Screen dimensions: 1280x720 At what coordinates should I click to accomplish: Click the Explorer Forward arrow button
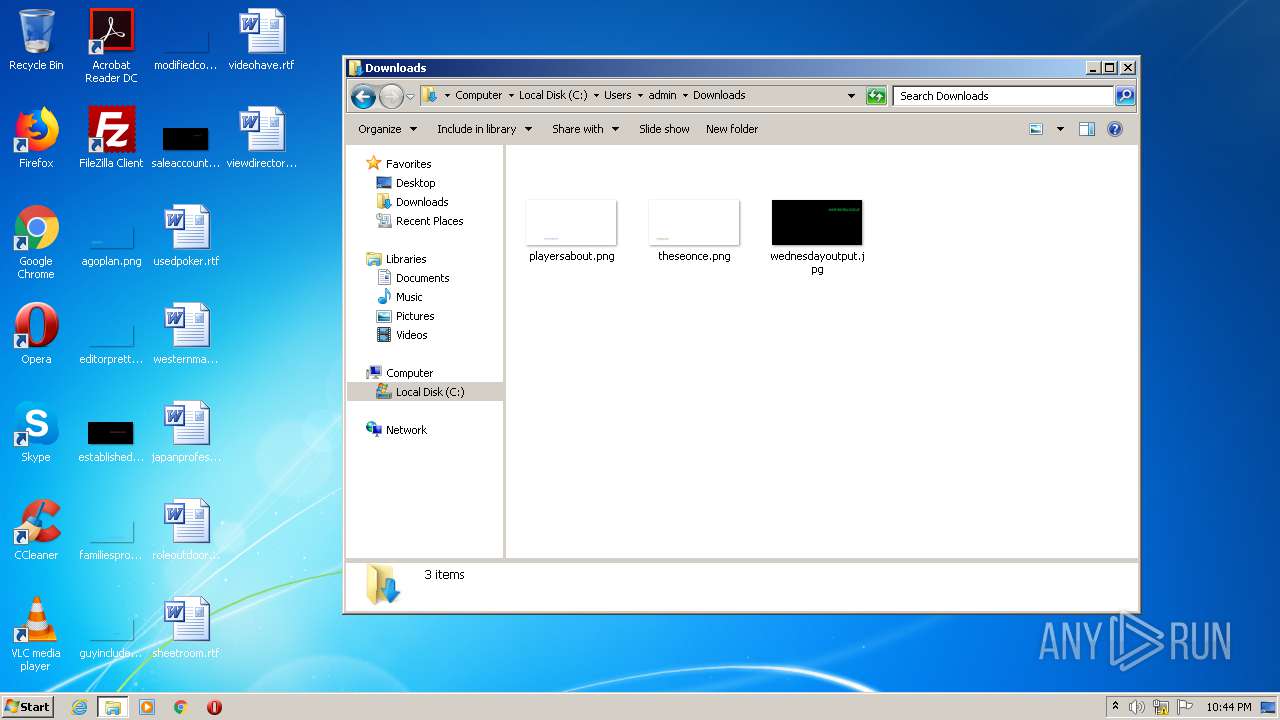tap(391, 96)
